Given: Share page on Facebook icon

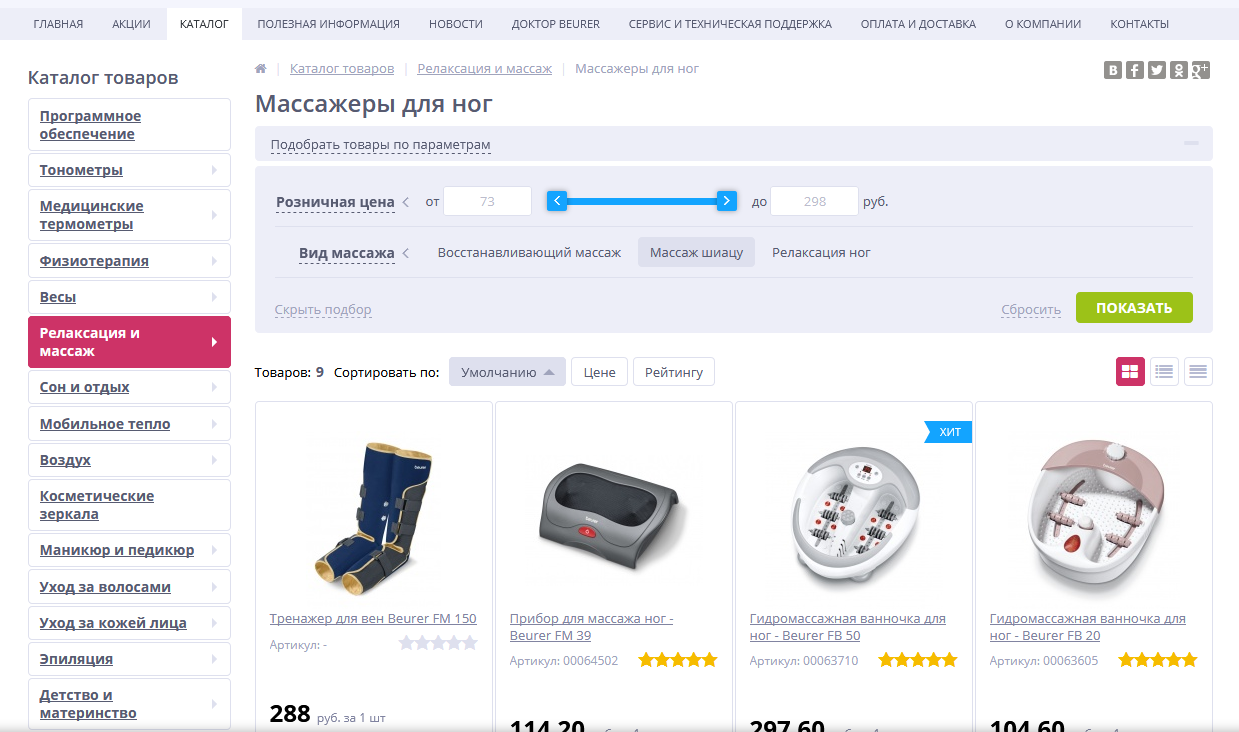Looking at the screenshot, I should click(x=1135, y=70).
